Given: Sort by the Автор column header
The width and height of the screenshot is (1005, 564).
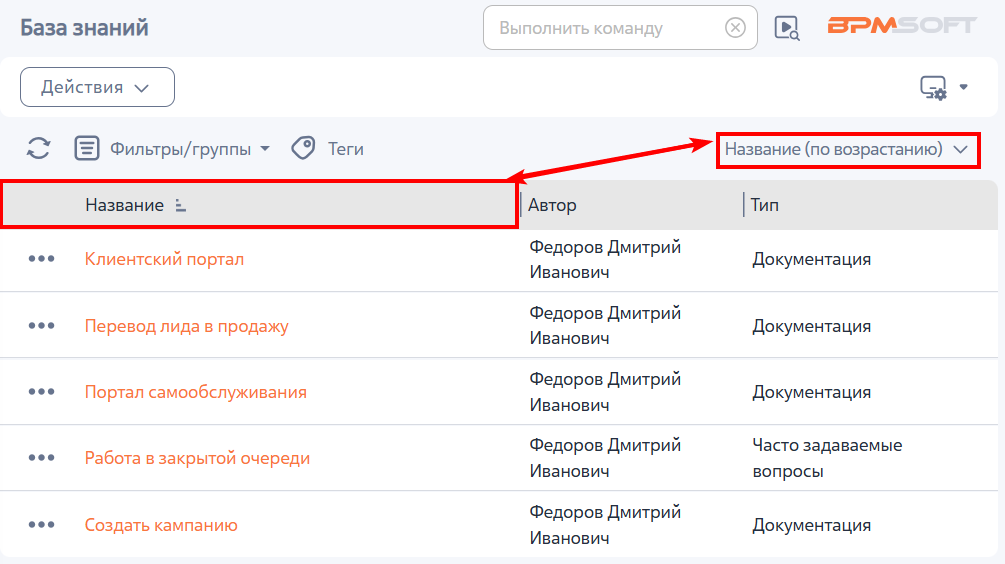Looking at the screenshot, I should pos(552,205).
